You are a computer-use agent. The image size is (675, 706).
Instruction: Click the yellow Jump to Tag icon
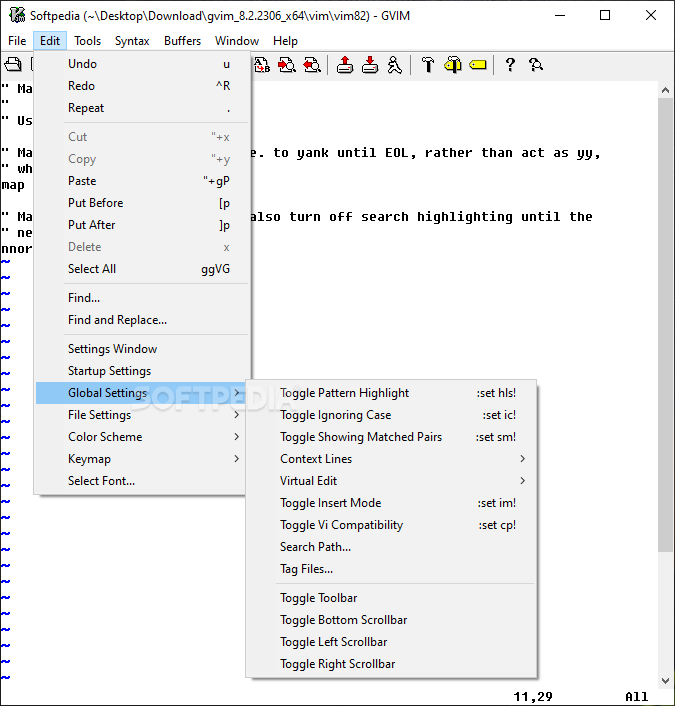point(478,65)
